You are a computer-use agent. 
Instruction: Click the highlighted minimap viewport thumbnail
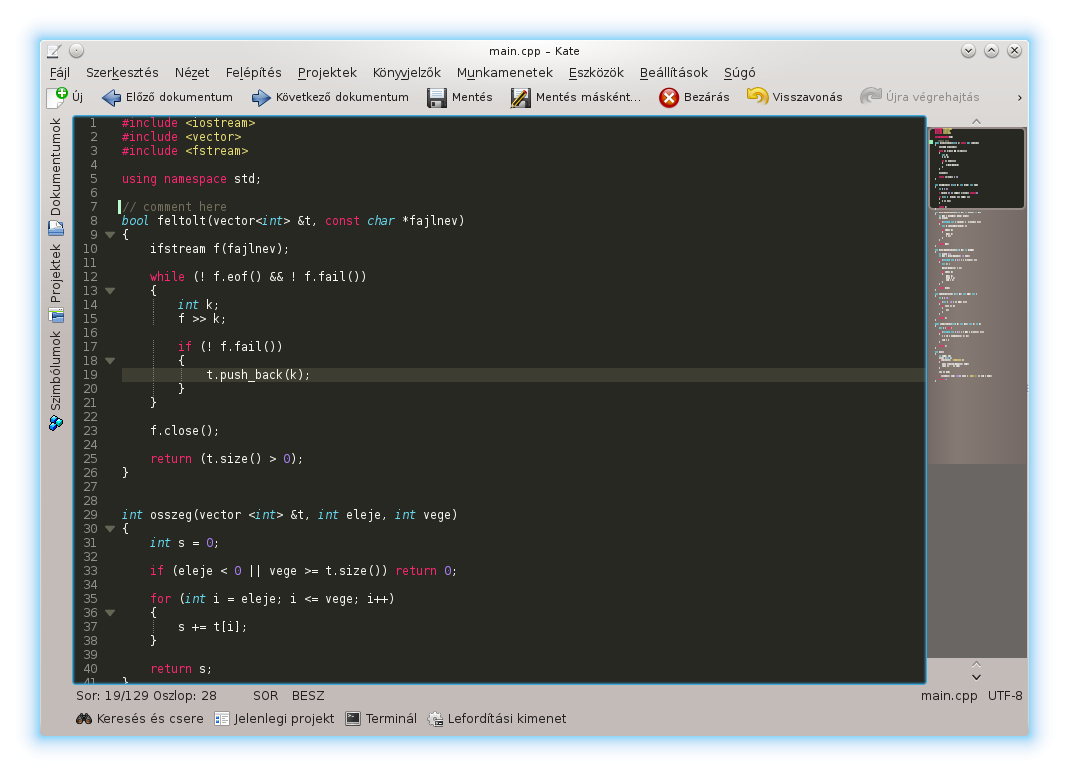976,168
